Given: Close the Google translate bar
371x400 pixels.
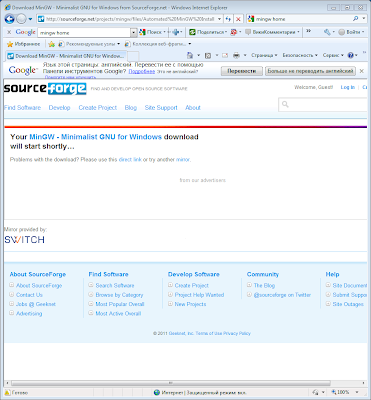Looking at the screenshot, I should 362,71.
